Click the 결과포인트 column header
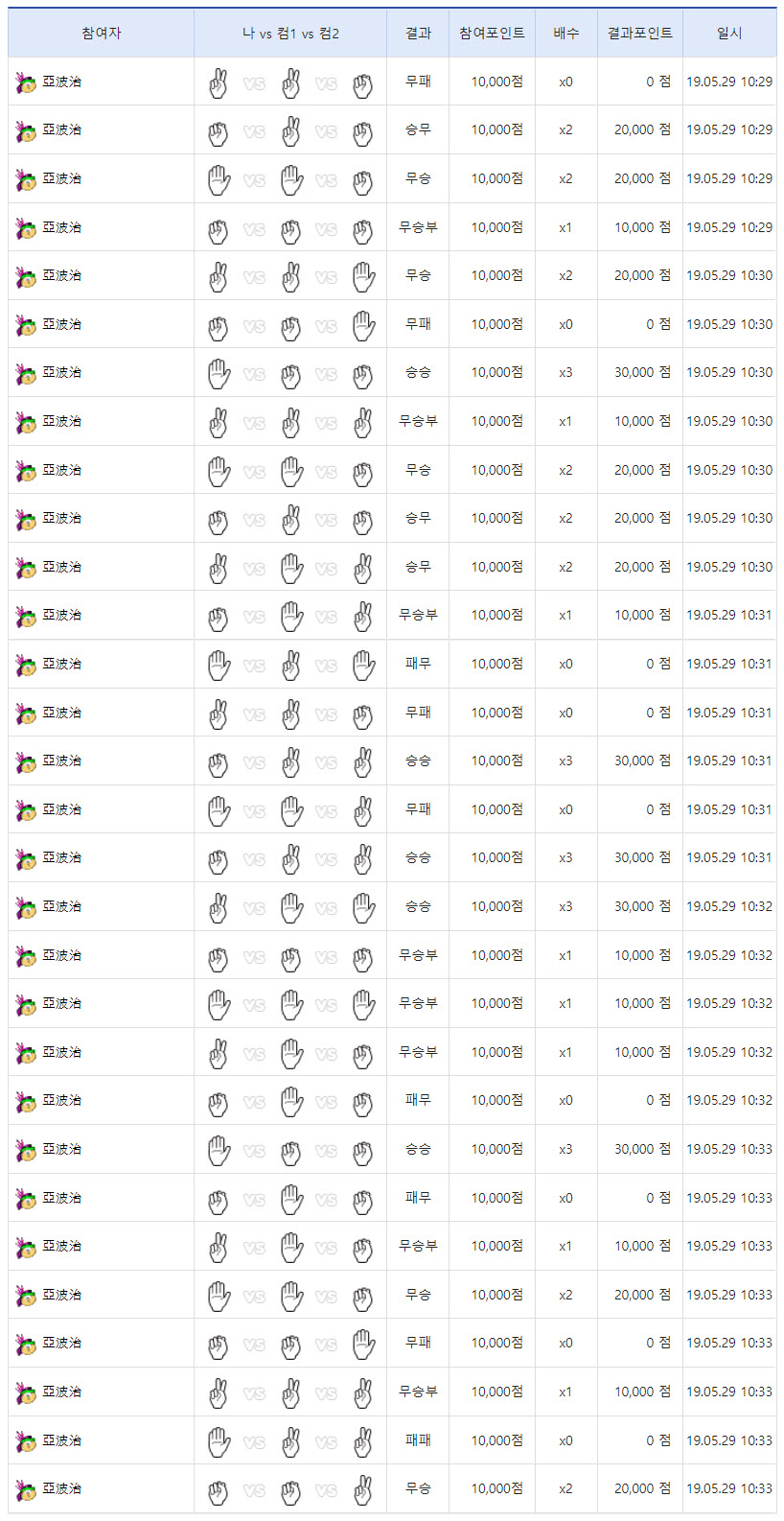Screen dimensions: 784x1521 [639, 34]
